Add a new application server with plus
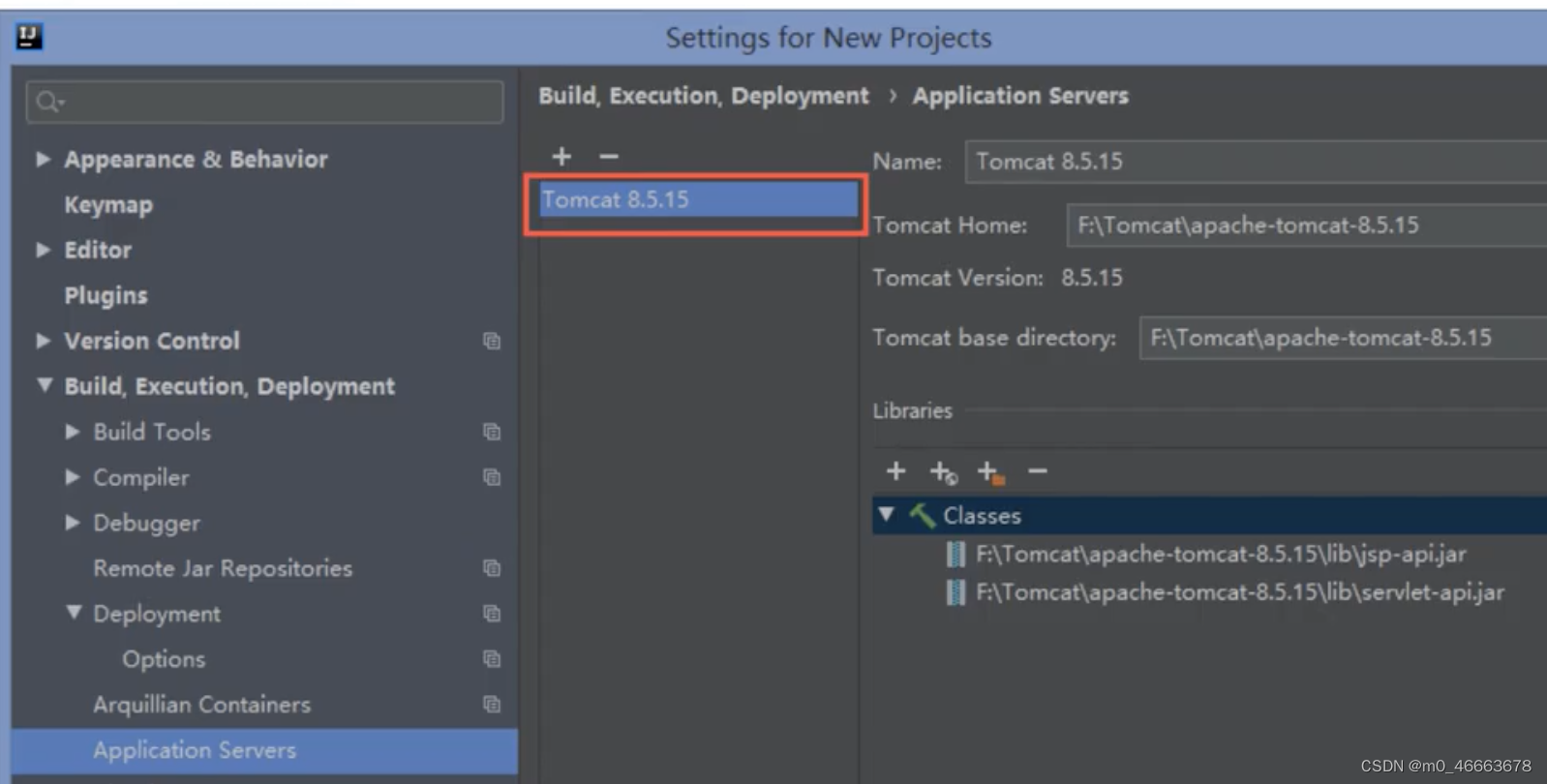The width and height of the screenshot is (1547, 784). pos(561,155)
